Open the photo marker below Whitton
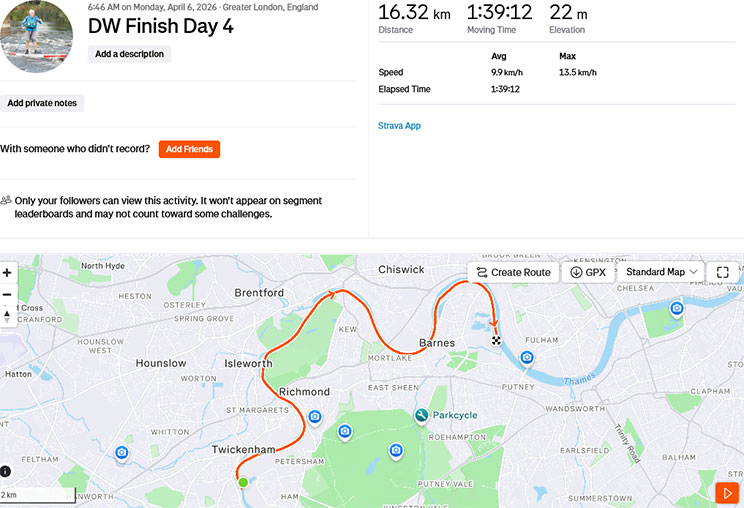Screen dimensions: 744x508 click(122, 453)
